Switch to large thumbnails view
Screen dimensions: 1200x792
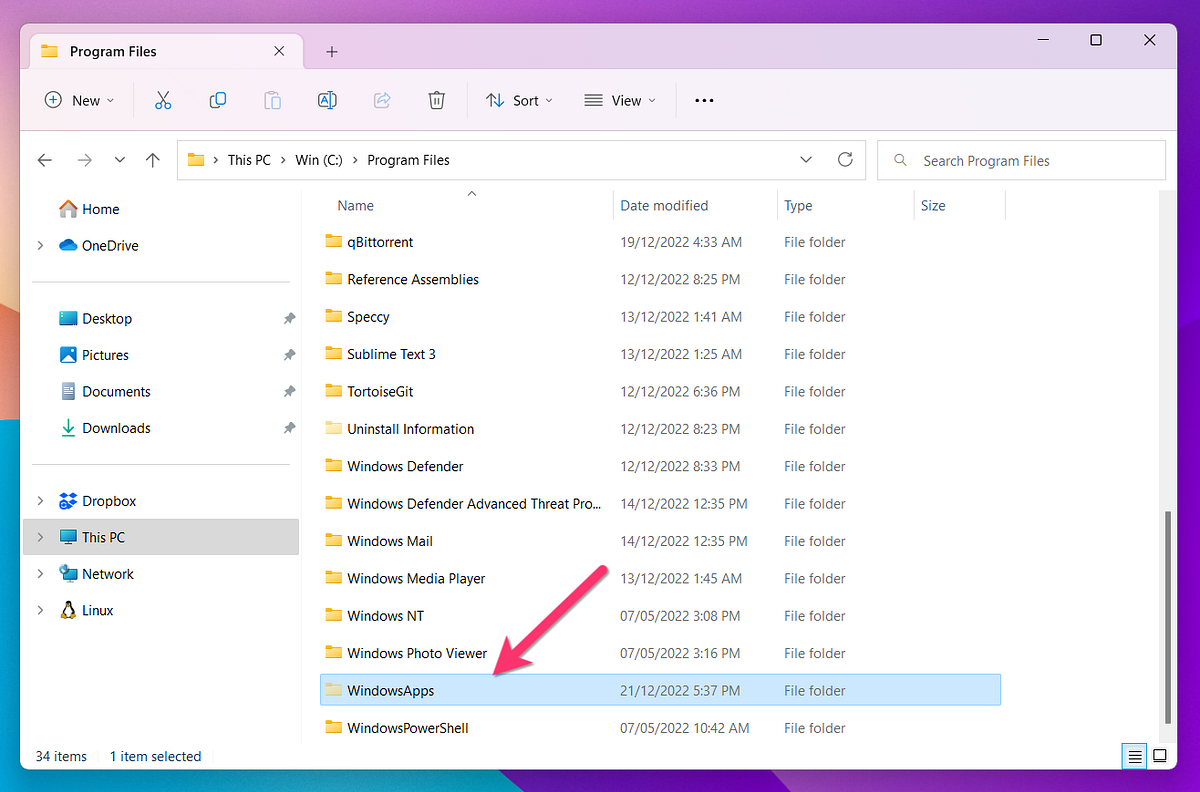[1160, 756]
